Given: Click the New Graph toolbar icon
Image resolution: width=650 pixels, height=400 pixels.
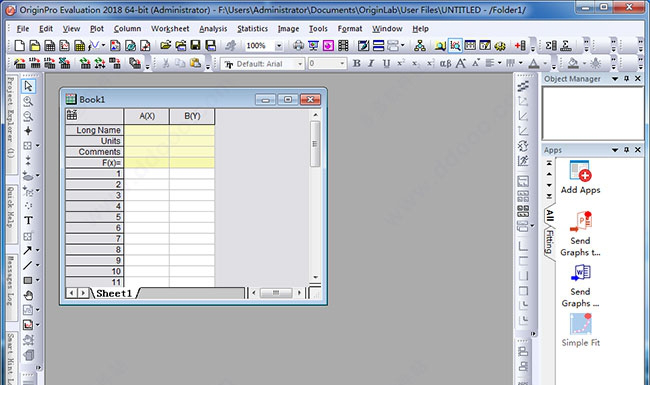Looking at the screenshot, I should (65, 46).
